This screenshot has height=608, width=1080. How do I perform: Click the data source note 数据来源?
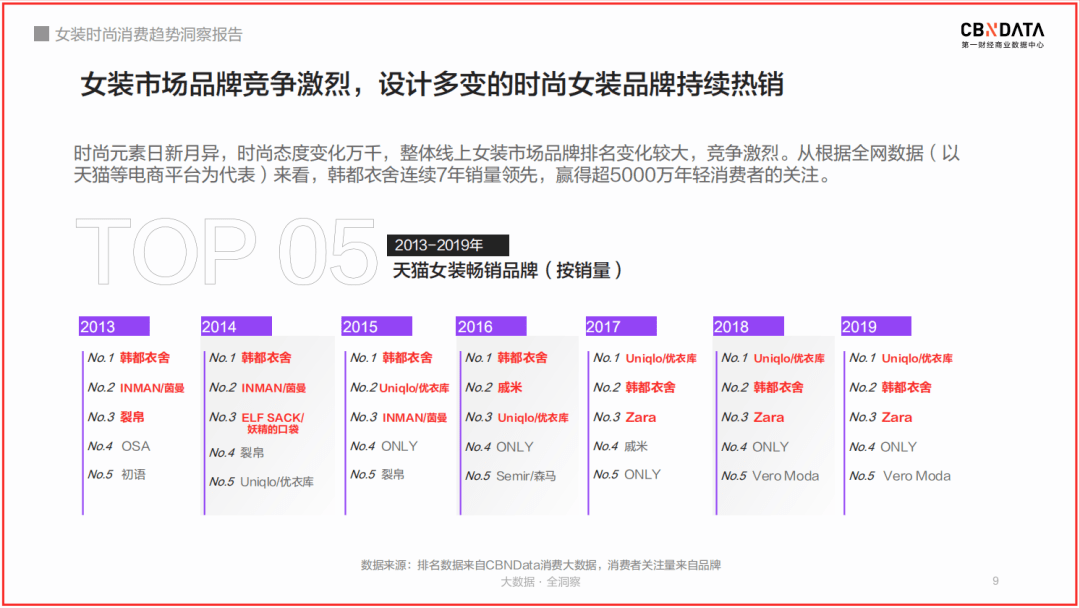(541, 565)
